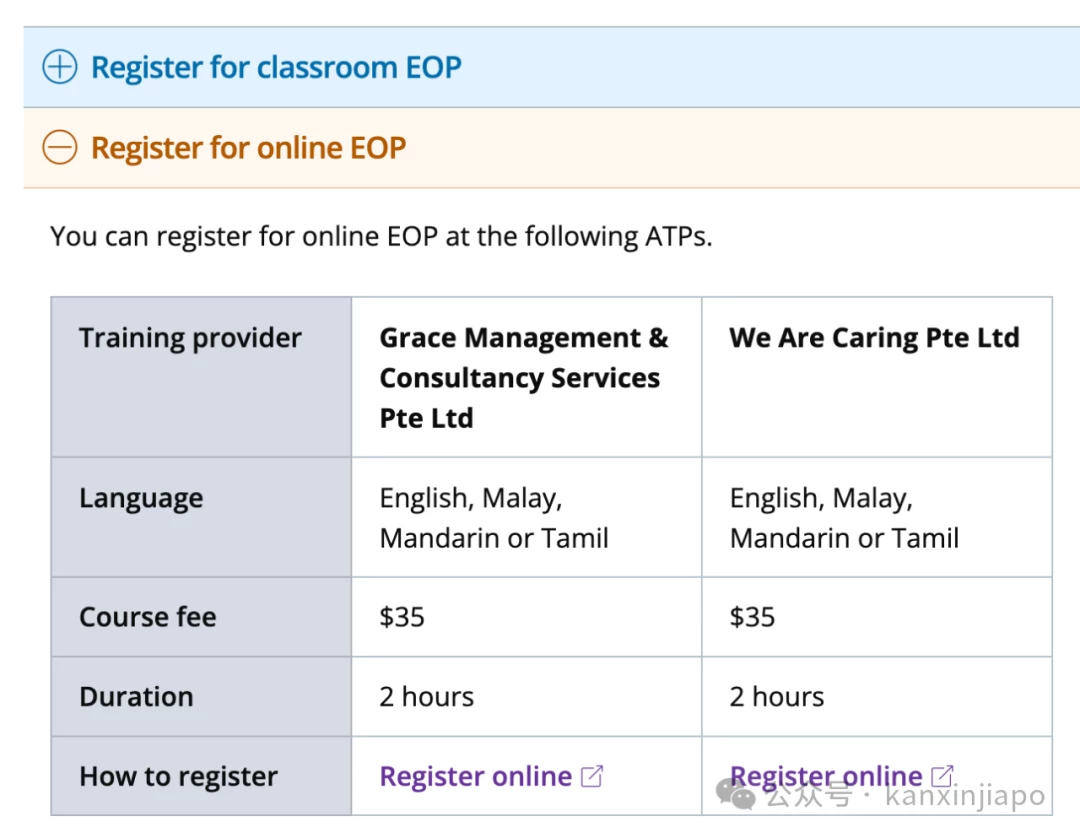Click the intro text about online EOP ATPs
The width and height of the screenshot is (1080, 838).
tap(381, 236)
